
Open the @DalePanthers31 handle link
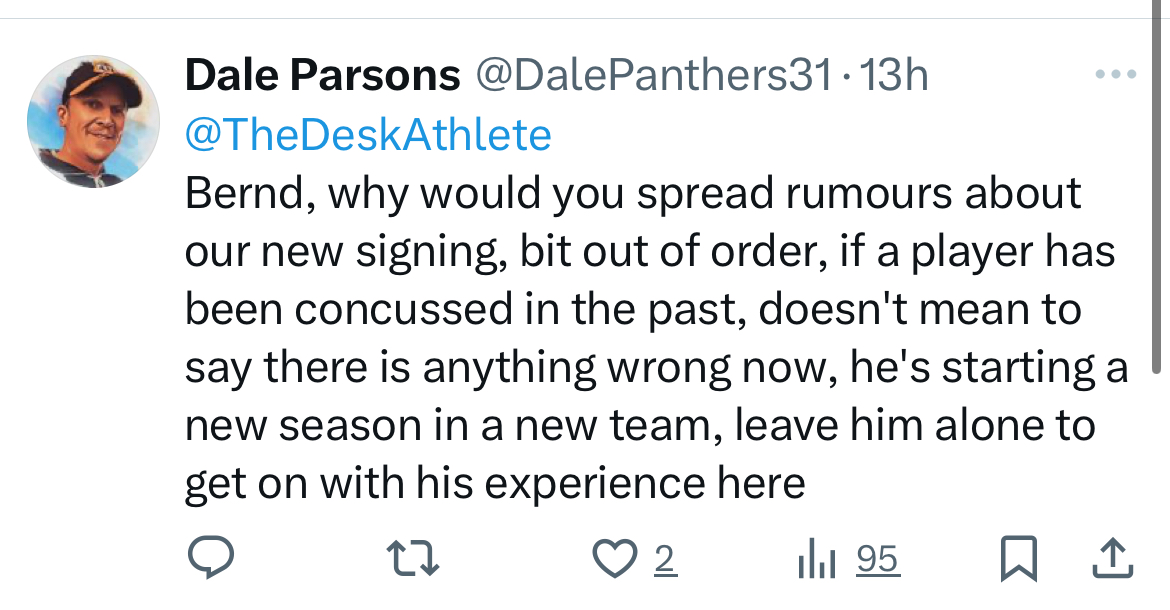point(652,76)
